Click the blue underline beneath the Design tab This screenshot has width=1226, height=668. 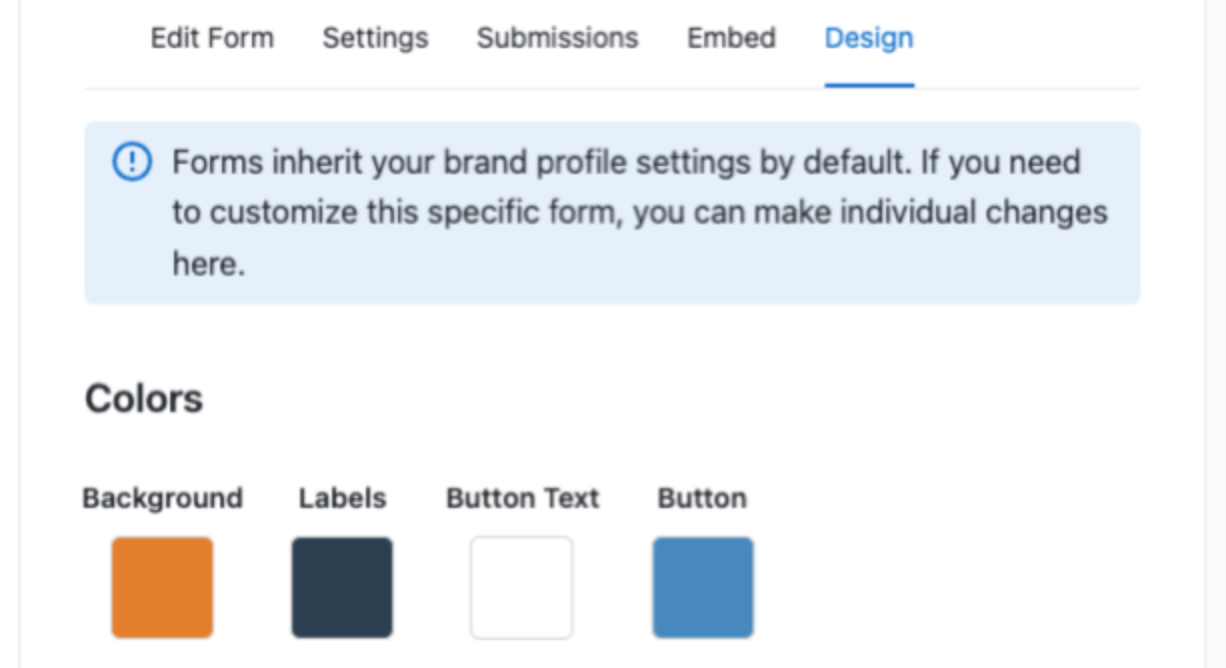tap(869, 86)
